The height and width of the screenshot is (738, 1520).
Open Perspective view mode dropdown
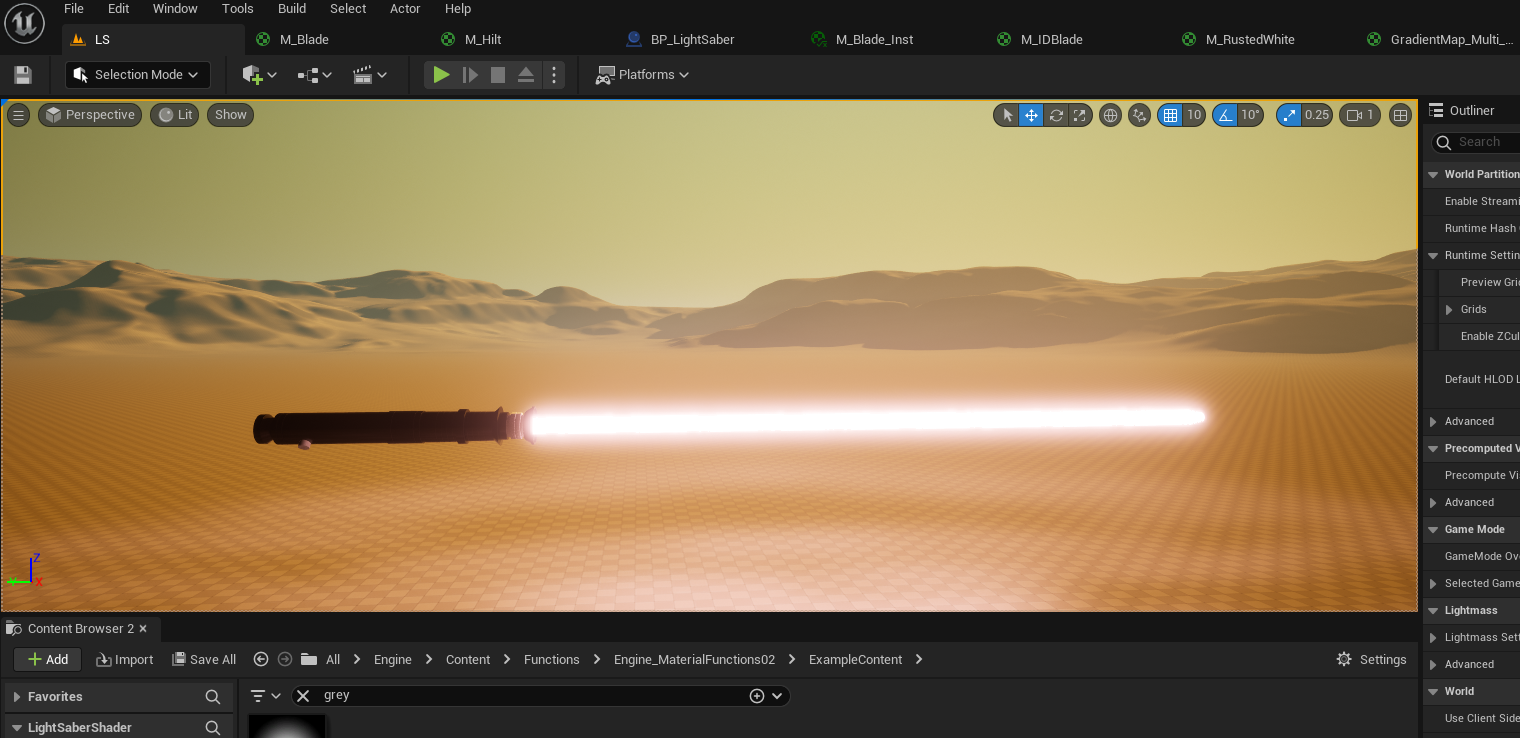click(x=91, y=115)
